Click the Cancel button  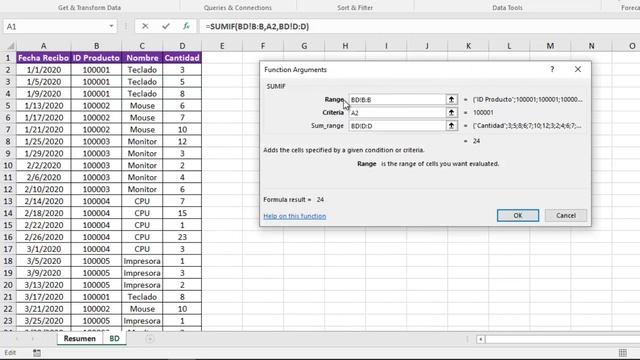point(566,216)
